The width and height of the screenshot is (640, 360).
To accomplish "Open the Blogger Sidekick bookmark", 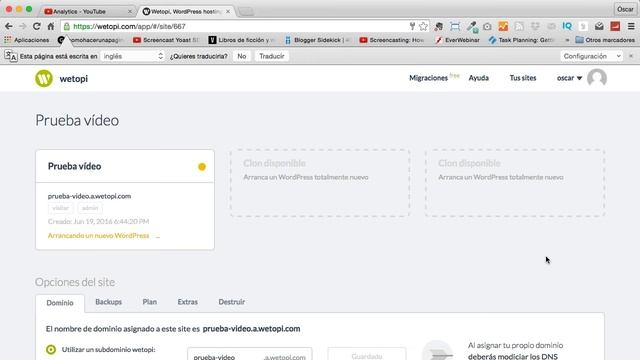I will pyautogui.click(x=317, y=40).
